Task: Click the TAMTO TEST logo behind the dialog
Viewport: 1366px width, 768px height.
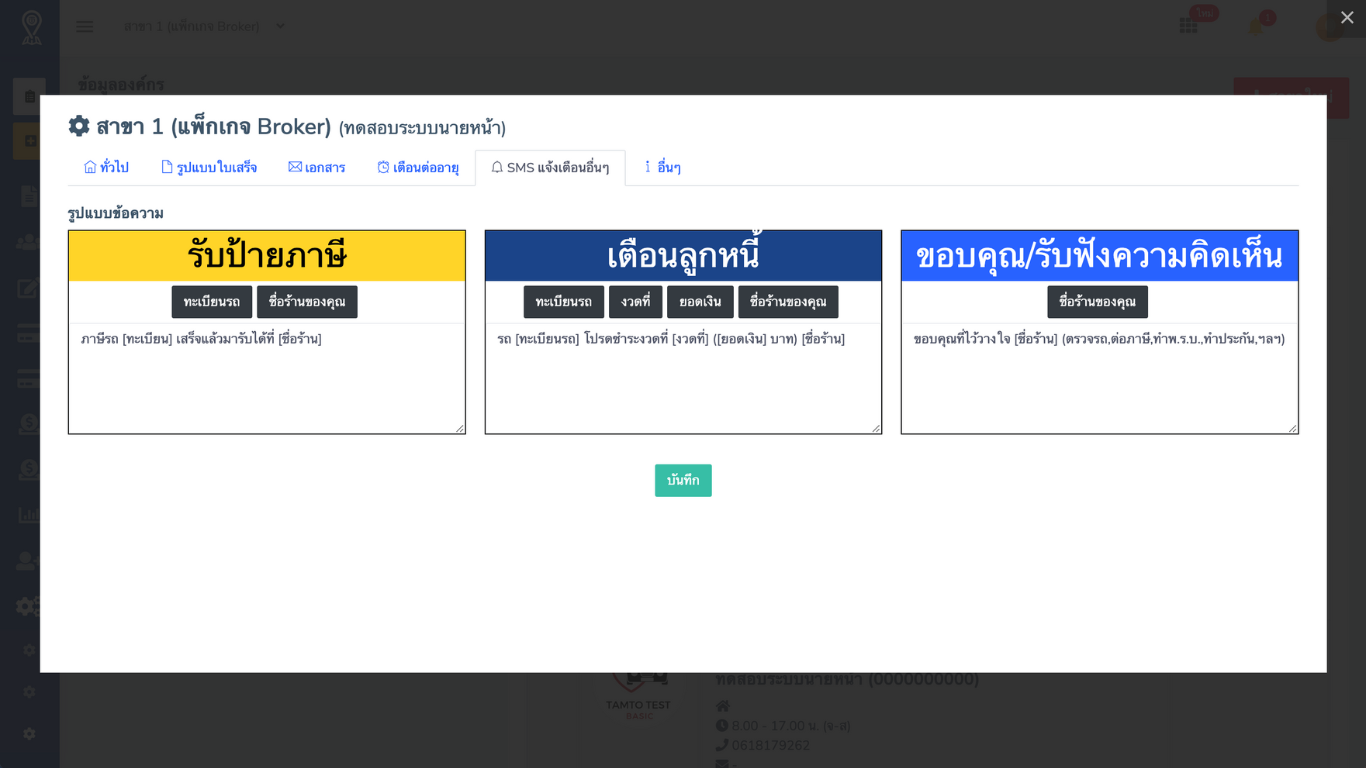Action: pos(639,696)
